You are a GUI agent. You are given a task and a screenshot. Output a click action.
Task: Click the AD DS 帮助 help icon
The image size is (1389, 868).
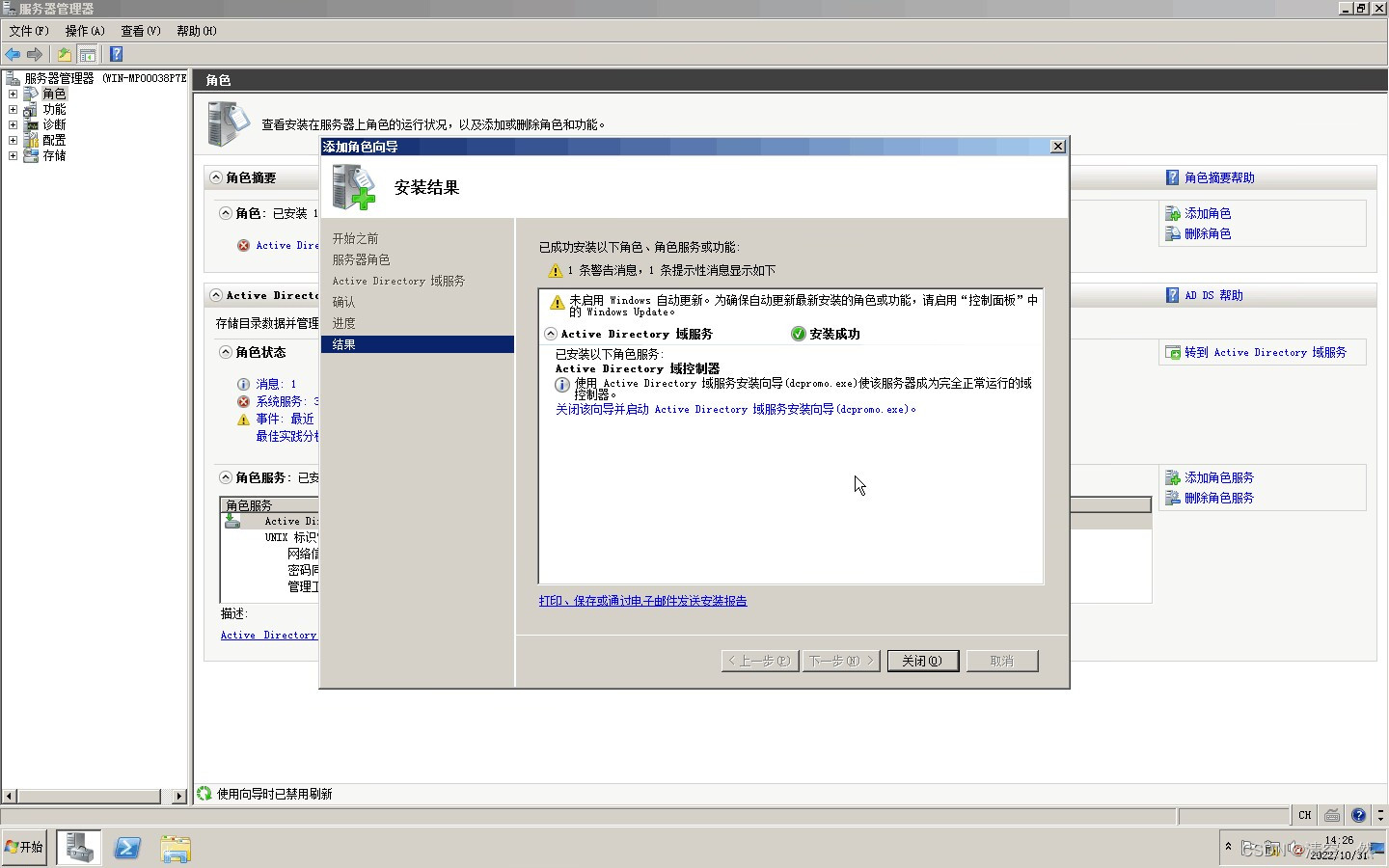pyautogui.click(x=1172, y=295)
